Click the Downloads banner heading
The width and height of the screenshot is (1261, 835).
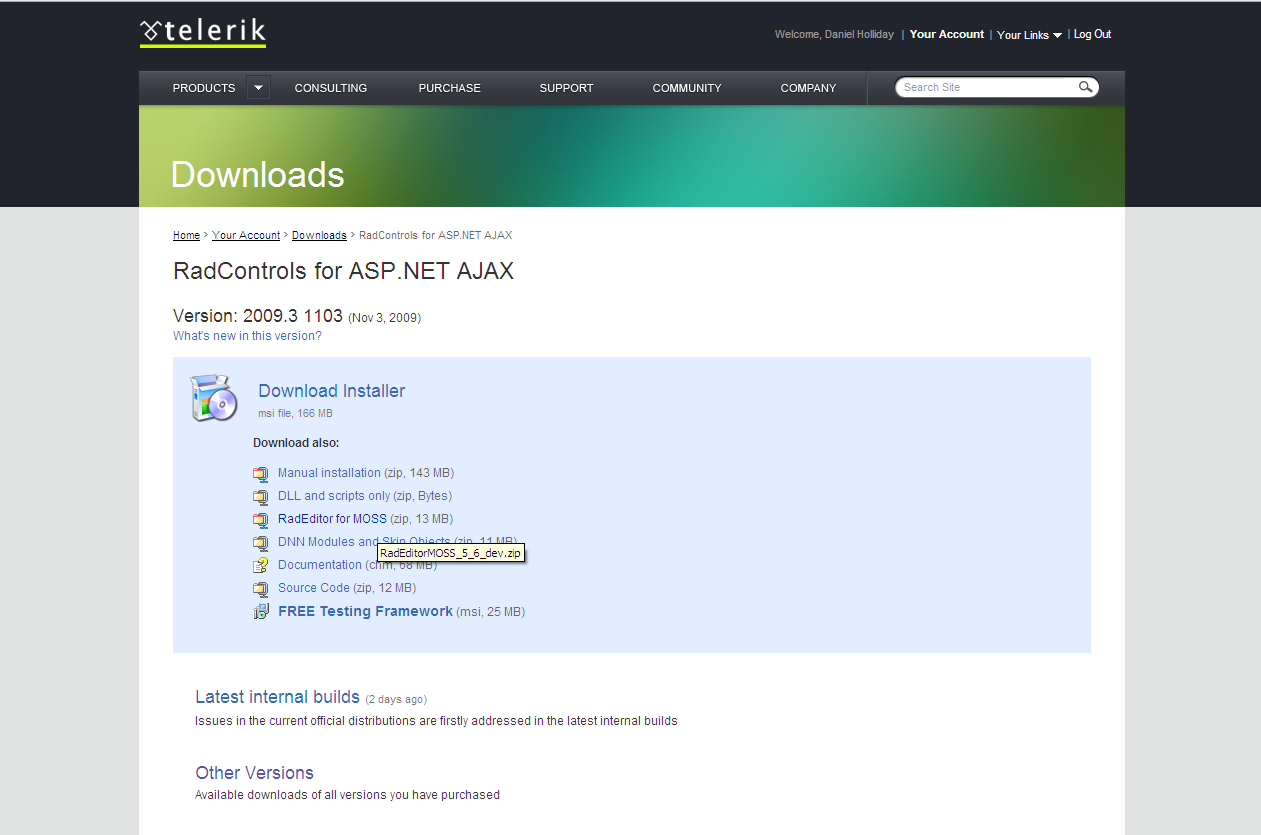click(x=257, y=175)
